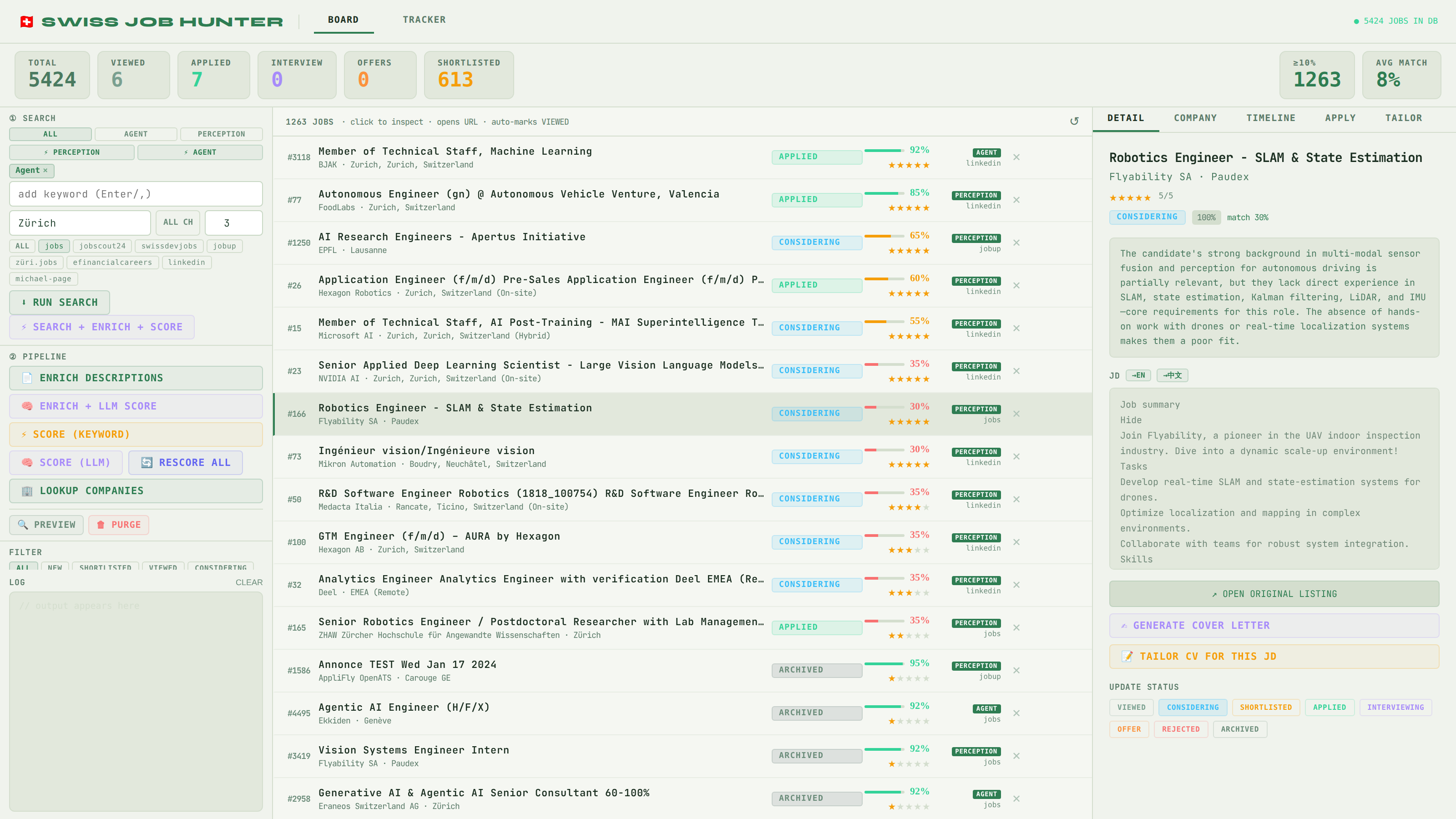Switch to the COMPANY detail tab
The height and width of the screenshot is (819, 1456).
1195,118
